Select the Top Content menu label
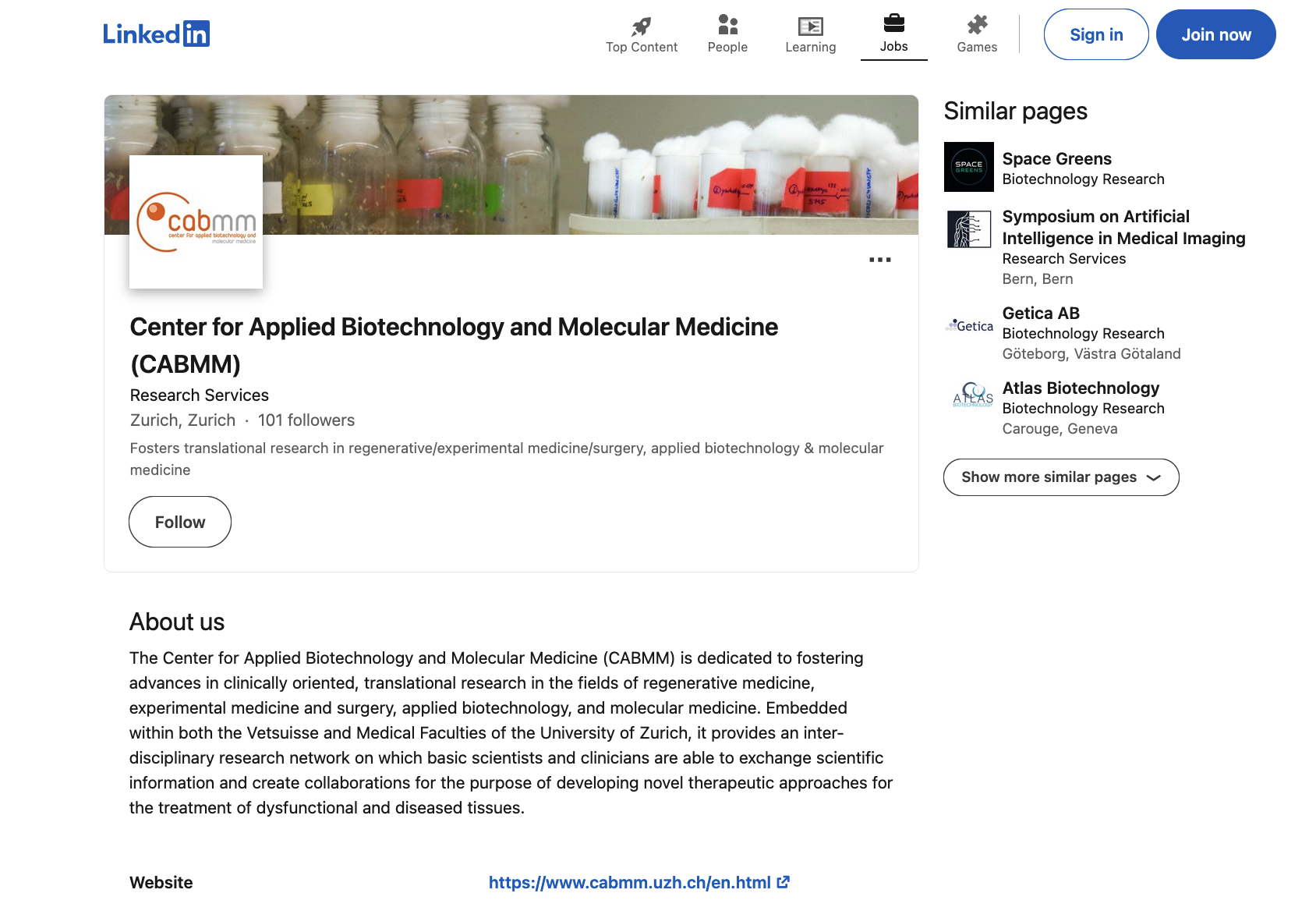Viewport: 1316px width, 918px height. tap(642, 47)
